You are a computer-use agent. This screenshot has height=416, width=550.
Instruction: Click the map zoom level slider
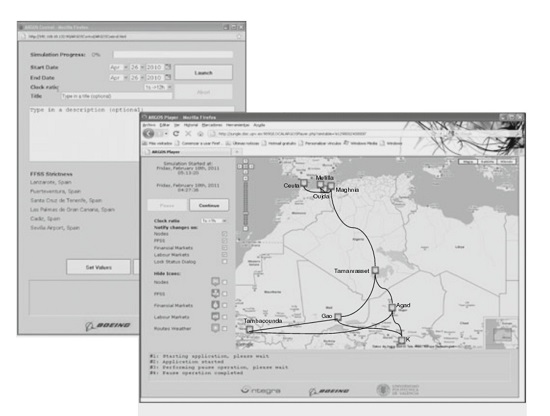[246, 203]
